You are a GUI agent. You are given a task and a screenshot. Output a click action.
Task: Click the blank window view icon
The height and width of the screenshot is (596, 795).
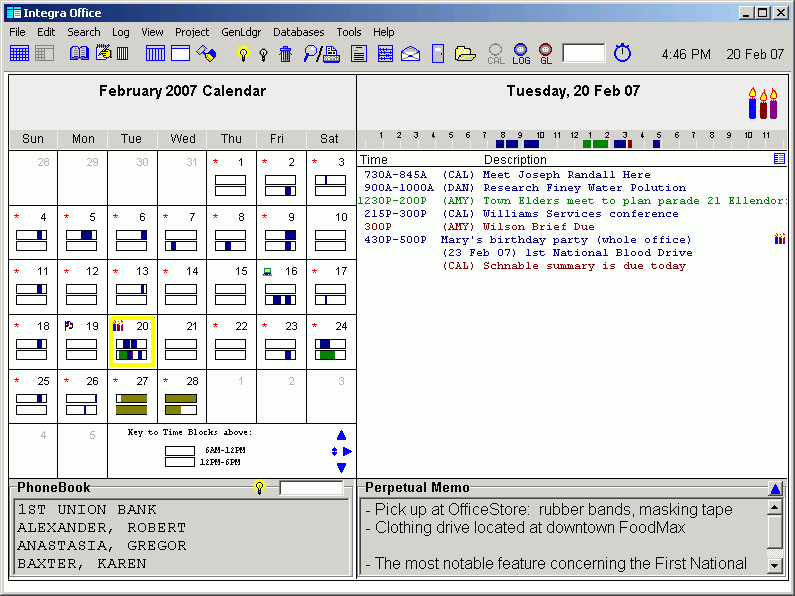[x=180, y=53]
